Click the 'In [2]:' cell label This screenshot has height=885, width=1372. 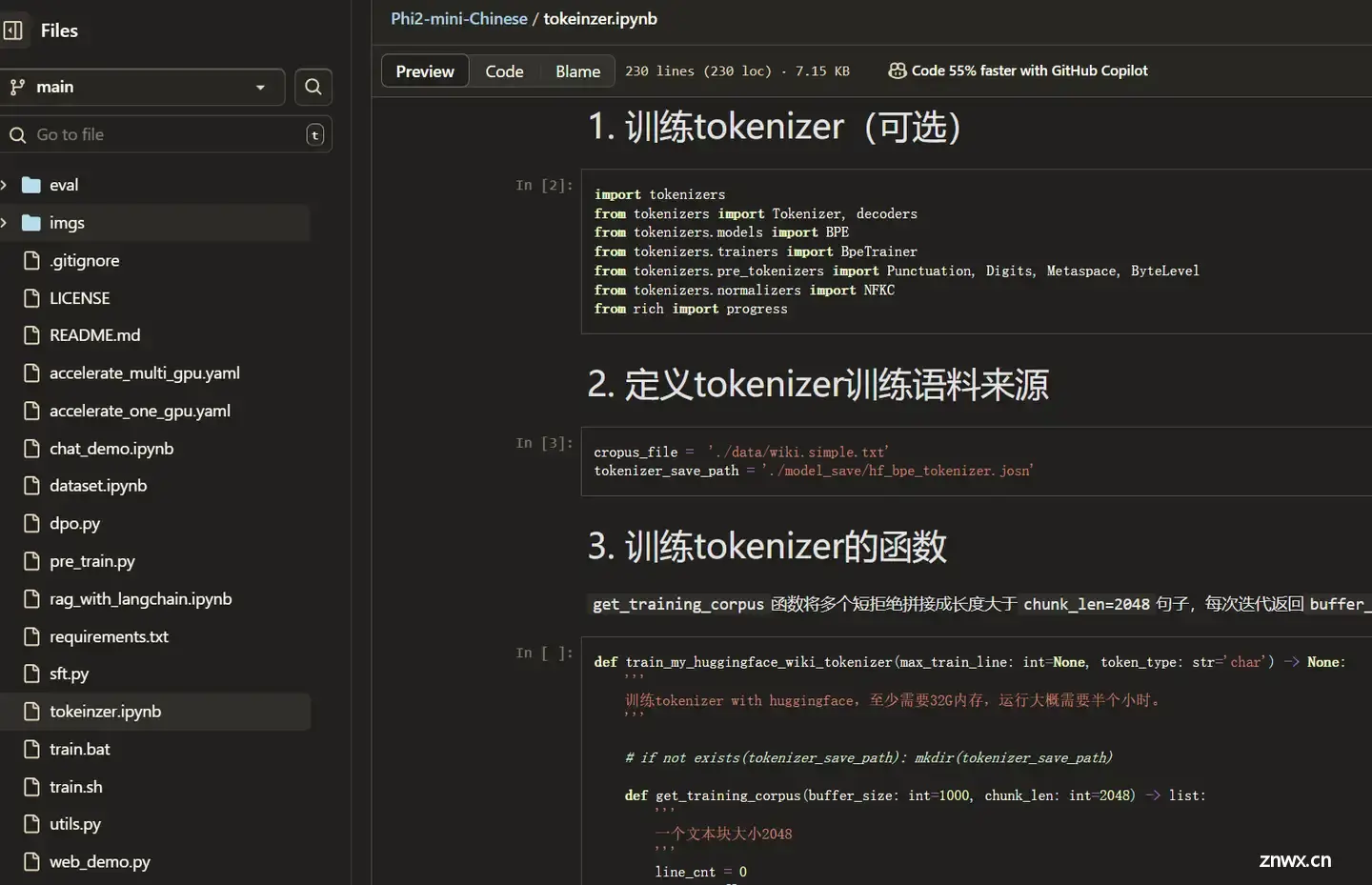coord(544,186)
